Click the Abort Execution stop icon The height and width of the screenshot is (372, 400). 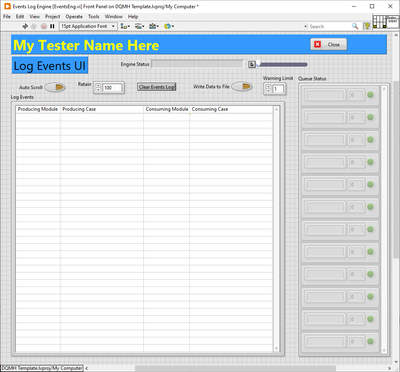tap(44, 26)
